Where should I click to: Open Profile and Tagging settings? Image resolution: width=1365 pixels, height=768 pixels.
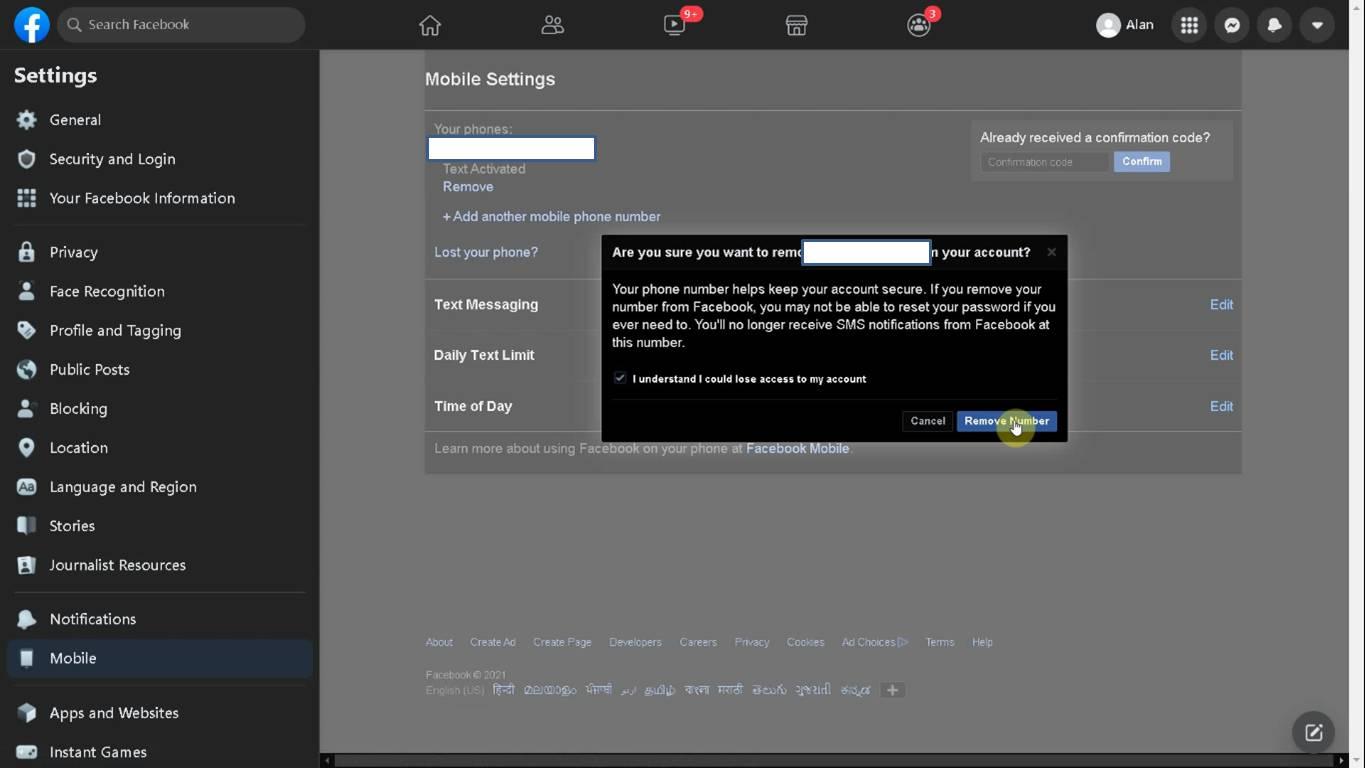coord(160,330)
